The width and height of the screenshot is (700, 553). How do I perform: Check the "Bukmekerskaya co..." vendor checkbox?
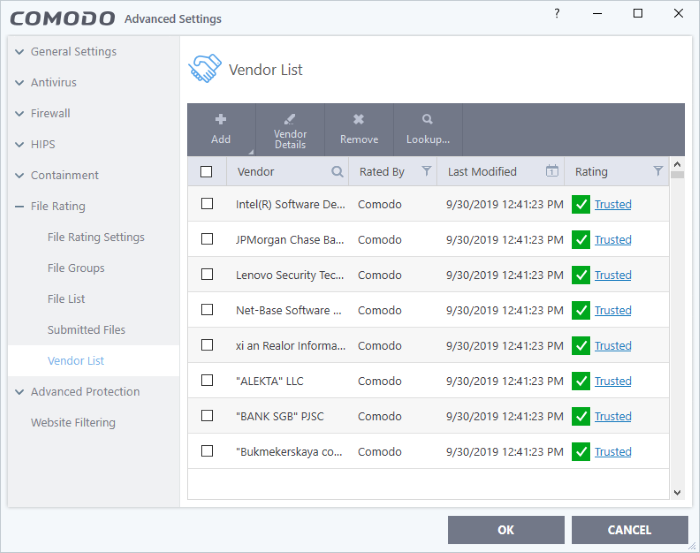tap(207, 451)
